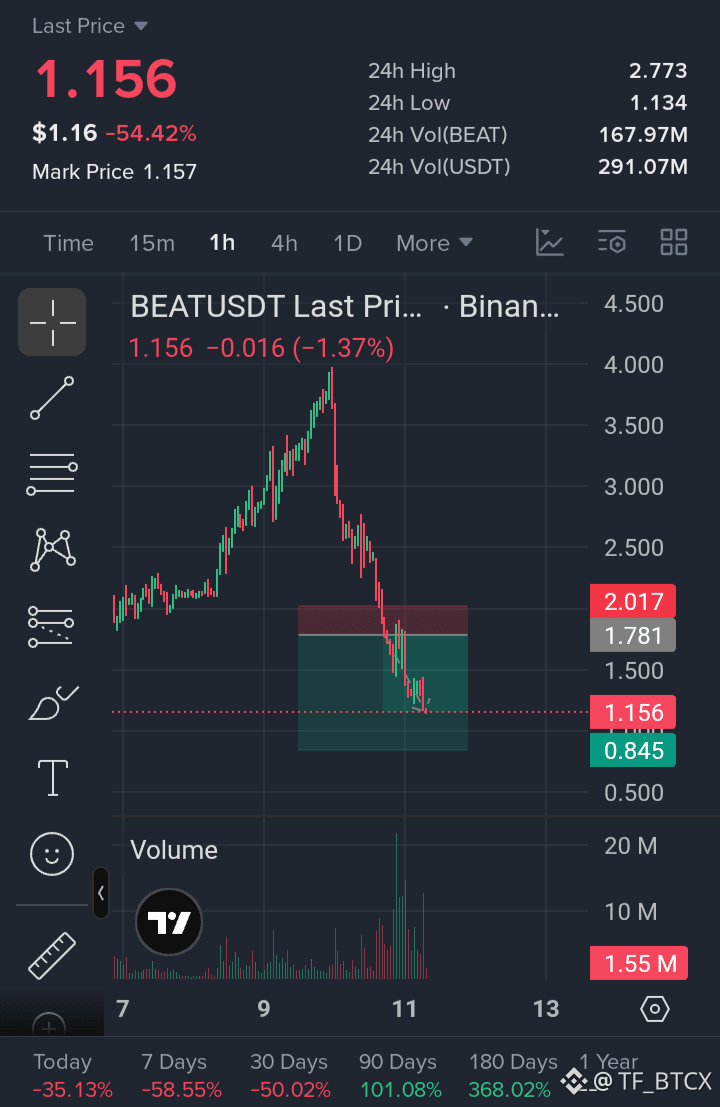This screenshot has height=1107, width=720.
Task: Select the text annotation tool
Action: (52, 778)
